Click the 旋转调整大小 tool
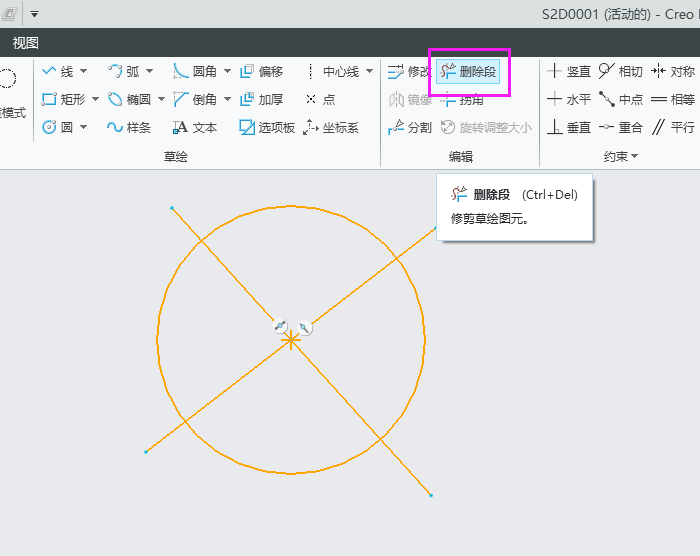Viewport: 700px width, 556px height. pos(486,128)
